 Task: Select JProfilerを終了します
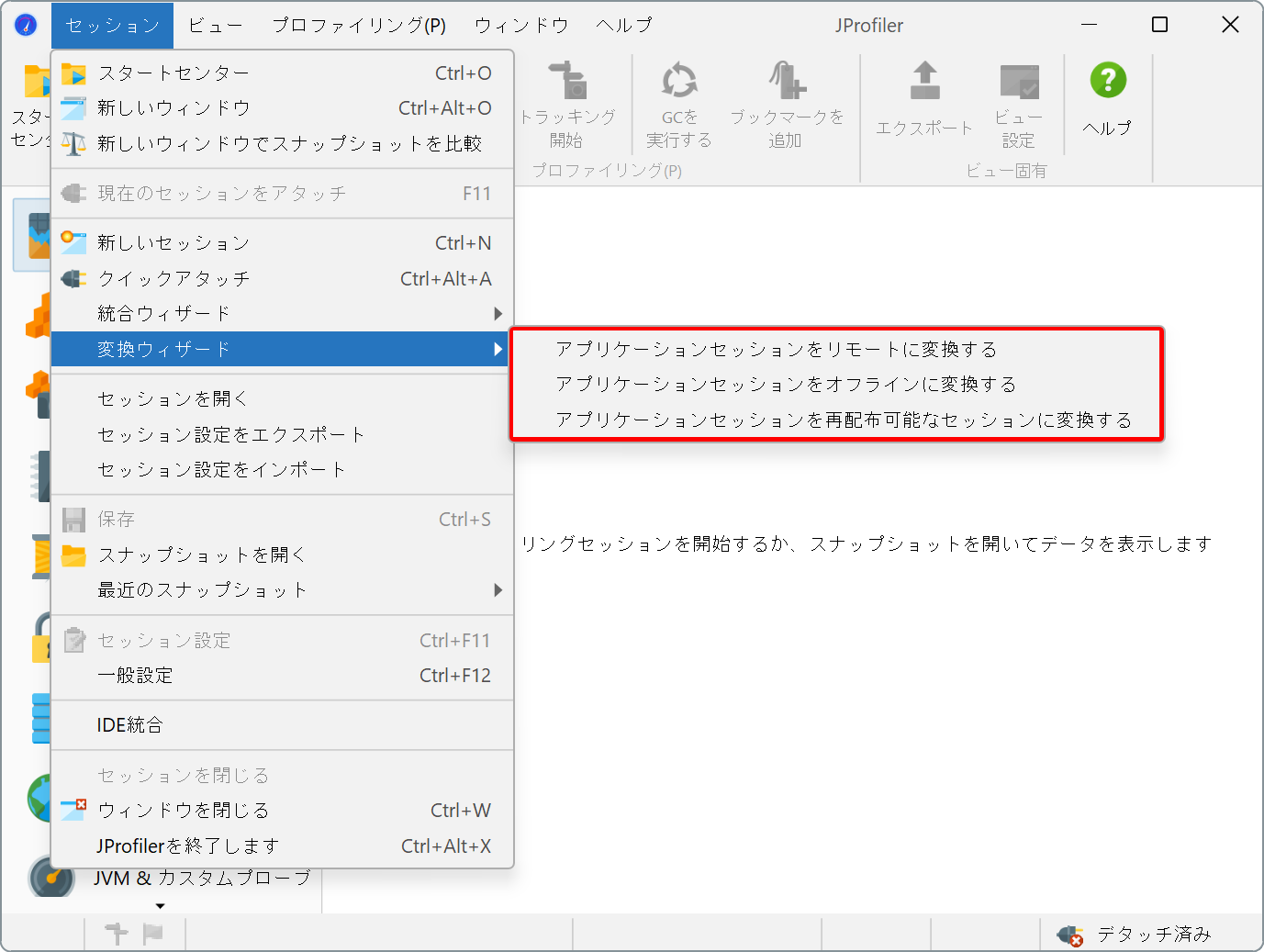tap(282, 846)
